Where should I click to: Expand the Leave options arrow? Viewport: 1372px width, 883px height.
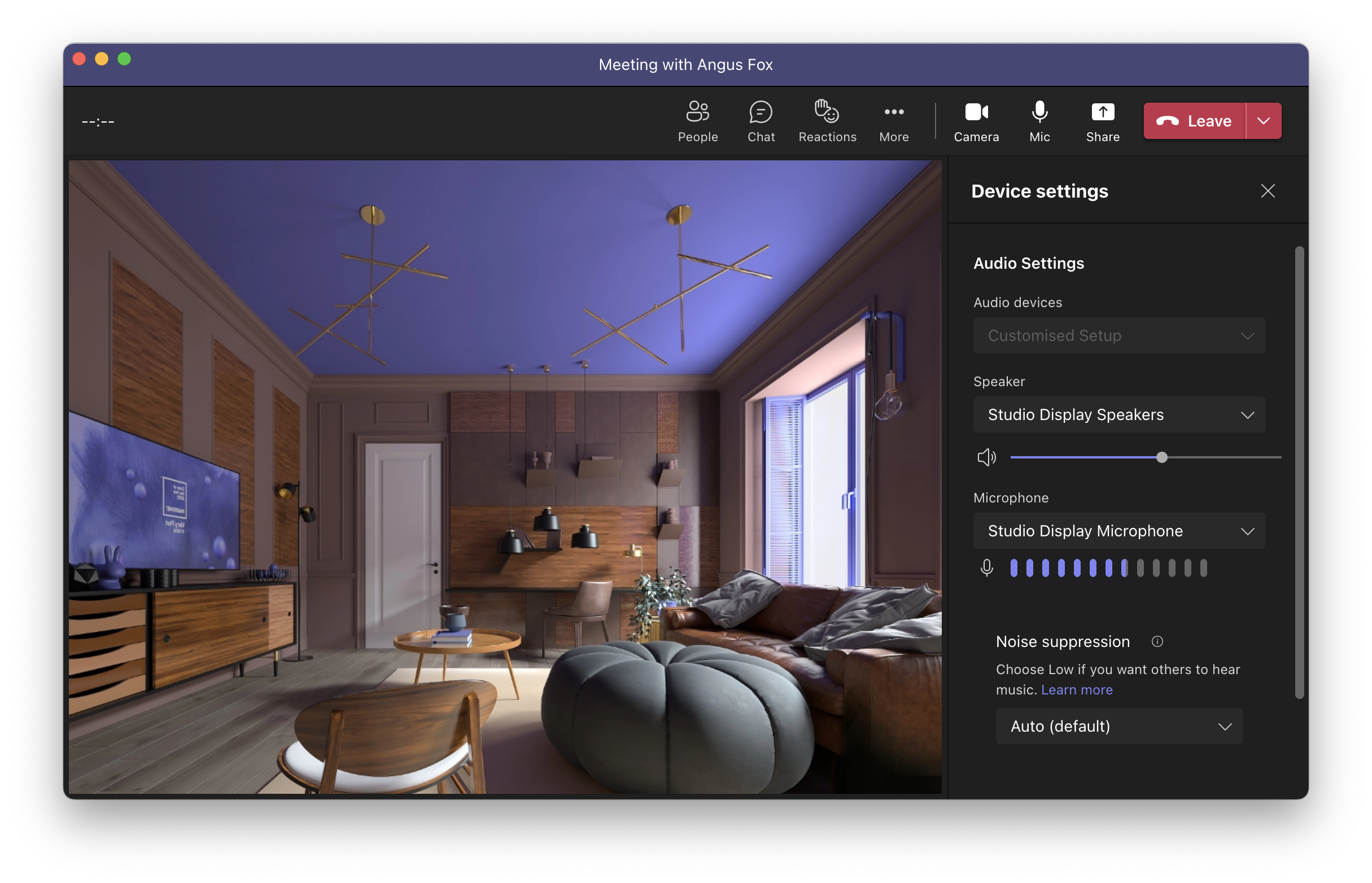[1263, 121]
